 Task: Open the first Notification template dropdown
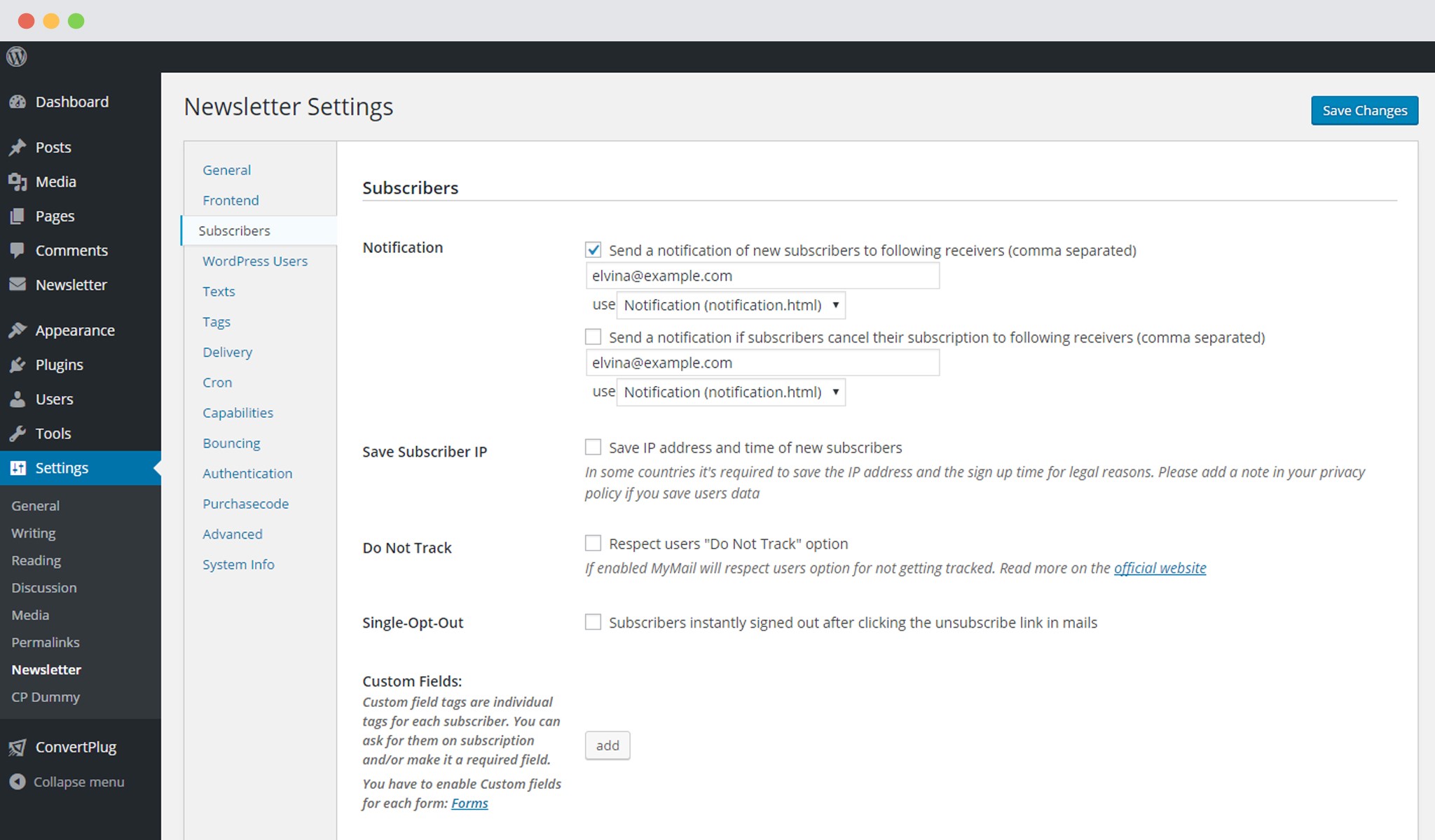pos(731,305)
